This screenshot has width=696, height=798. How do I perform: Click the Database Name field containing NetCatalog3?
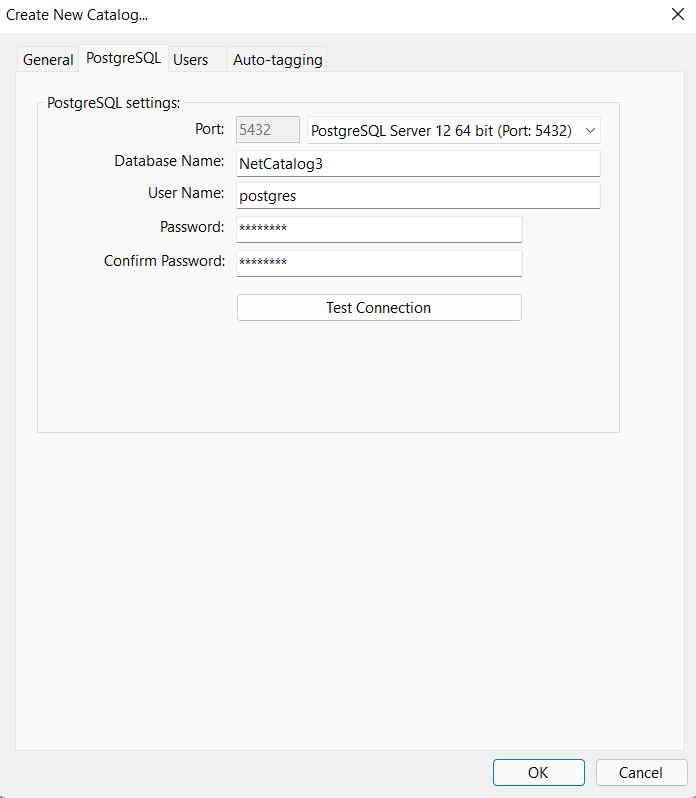(418, 163)
